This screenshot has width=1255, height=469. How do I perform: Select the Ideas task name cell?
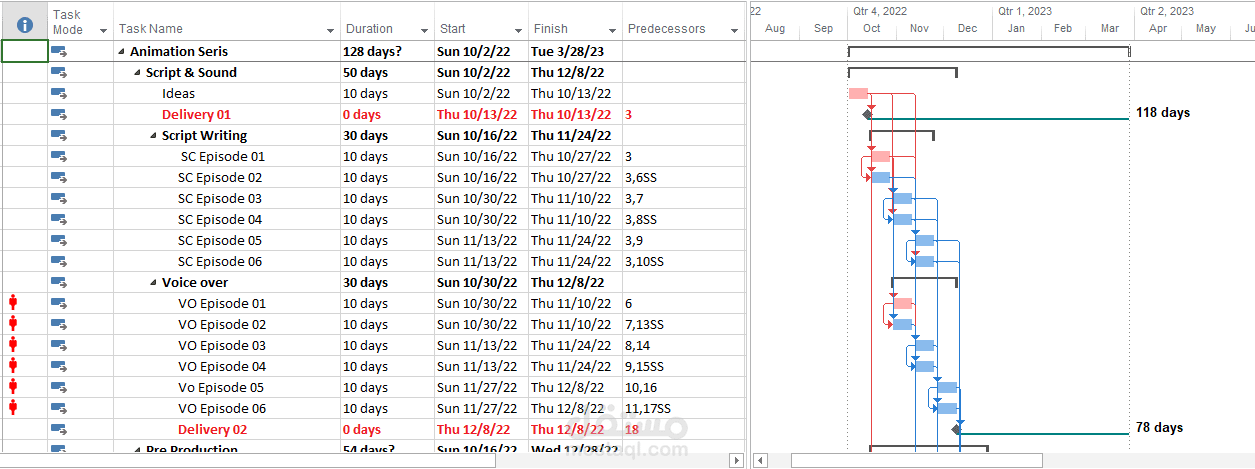[227, 93]
